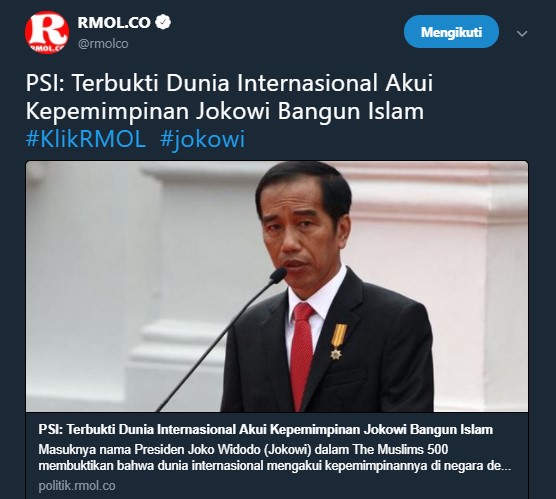Click tweet text 'Kepemimpinan Jokowi Bangun Islam'
Image resolution: width=556 pixels, height=499 pixels.
[225, 111]
